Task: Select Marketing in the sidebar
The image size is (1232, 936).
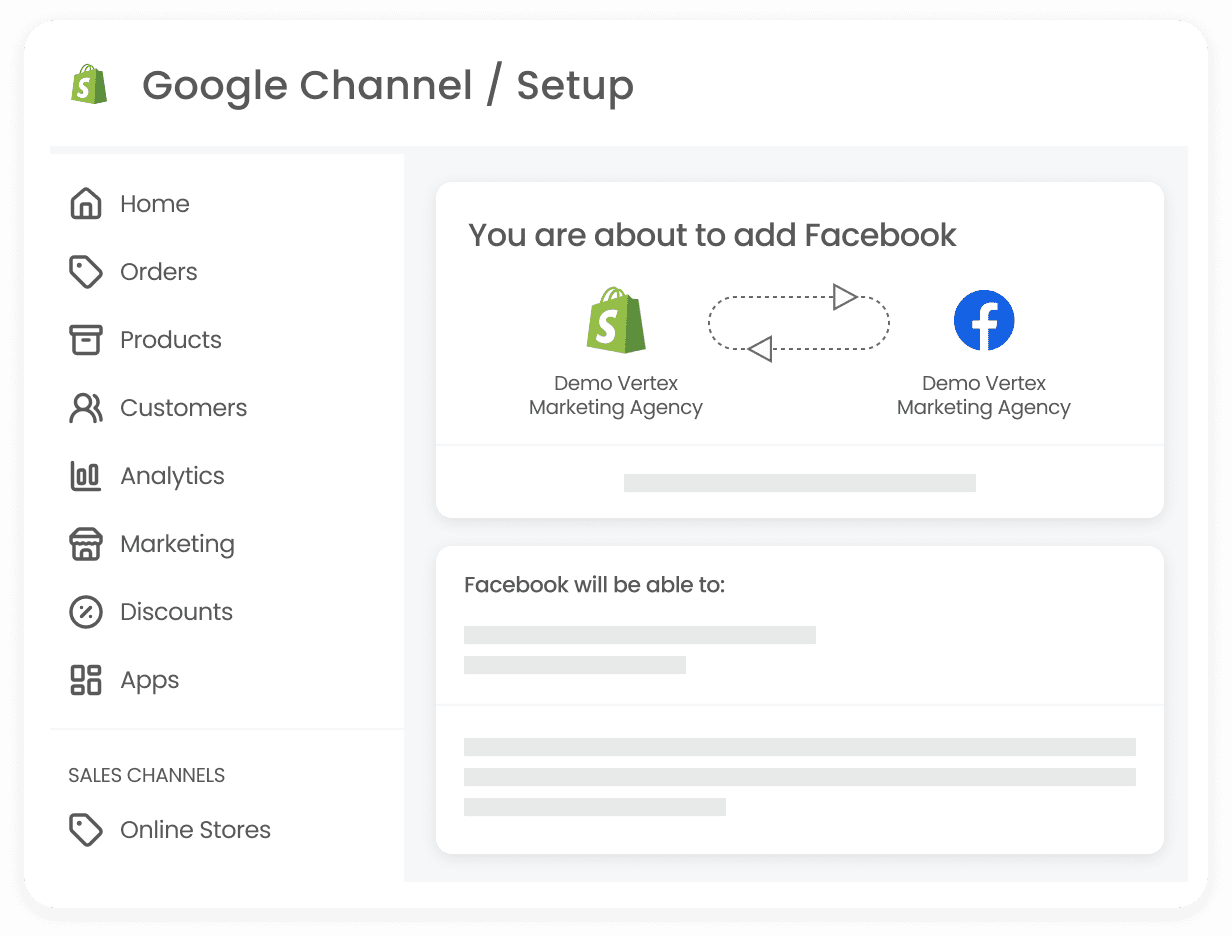Action: [177, 545]
